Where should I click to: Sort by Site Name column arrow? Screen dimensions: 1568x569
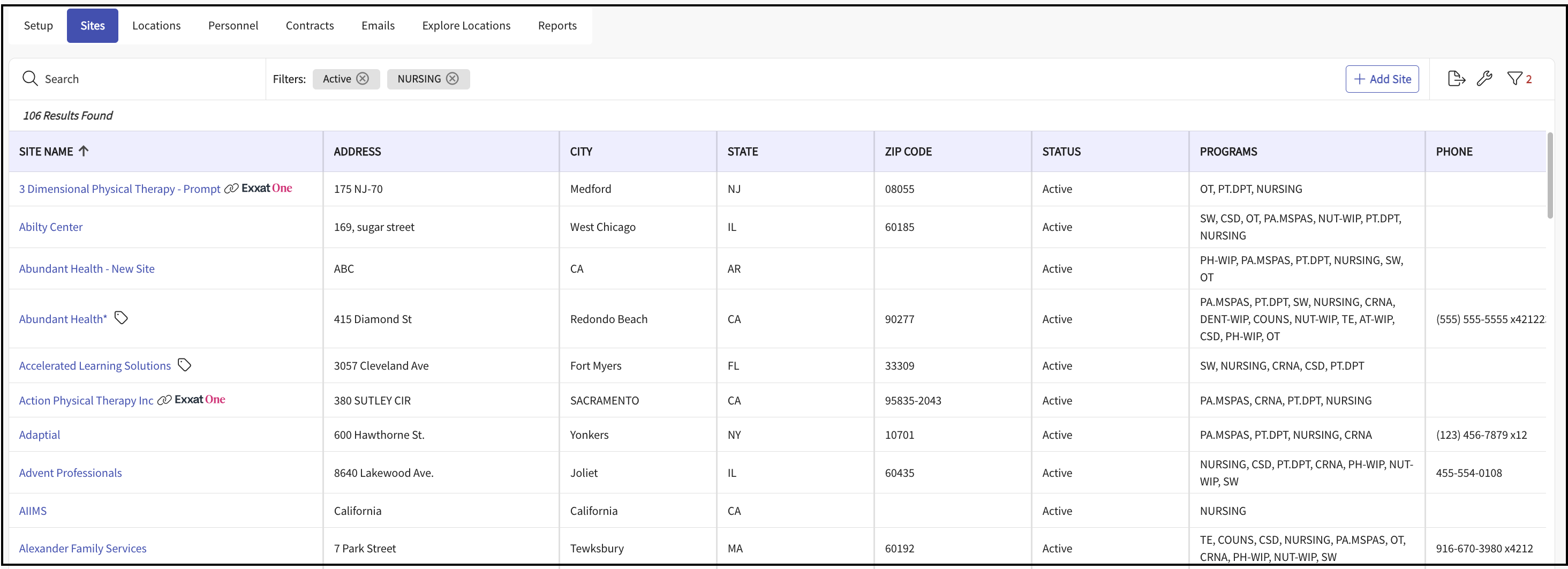click(x=84, y=151)
